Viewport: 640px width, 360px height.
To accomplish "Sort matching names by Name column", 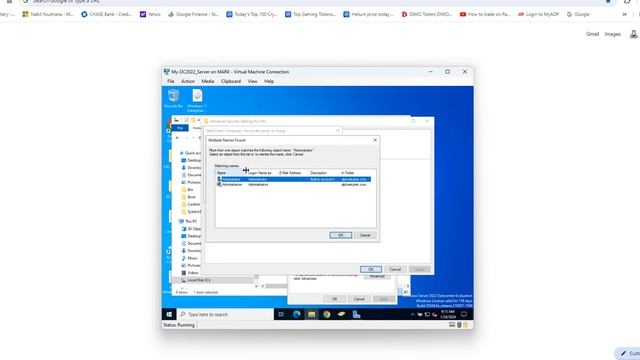I will coord(231,173).
